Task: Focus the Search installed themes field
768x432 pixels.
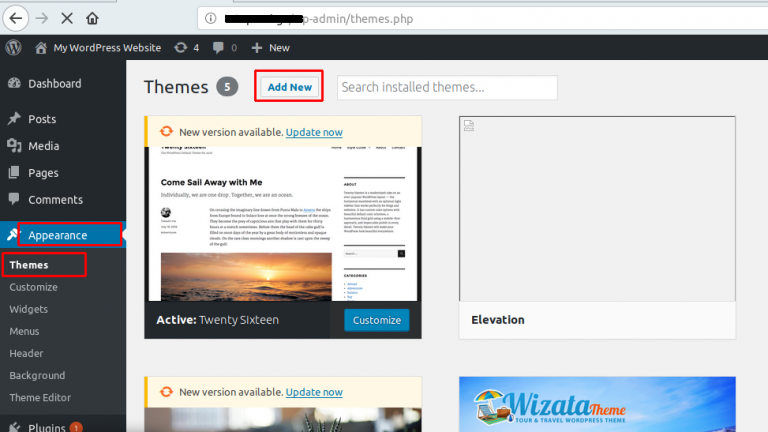Action: (447, 87)
